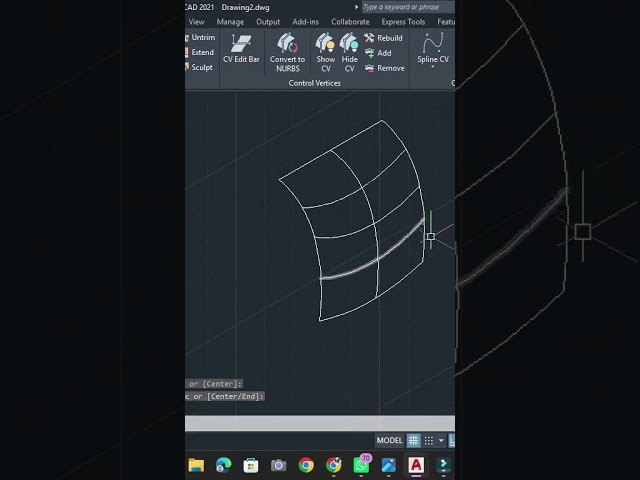The height and width of the screenshot is (480, 640).
Task: Click the keyword search field
Action: [408, 7]
